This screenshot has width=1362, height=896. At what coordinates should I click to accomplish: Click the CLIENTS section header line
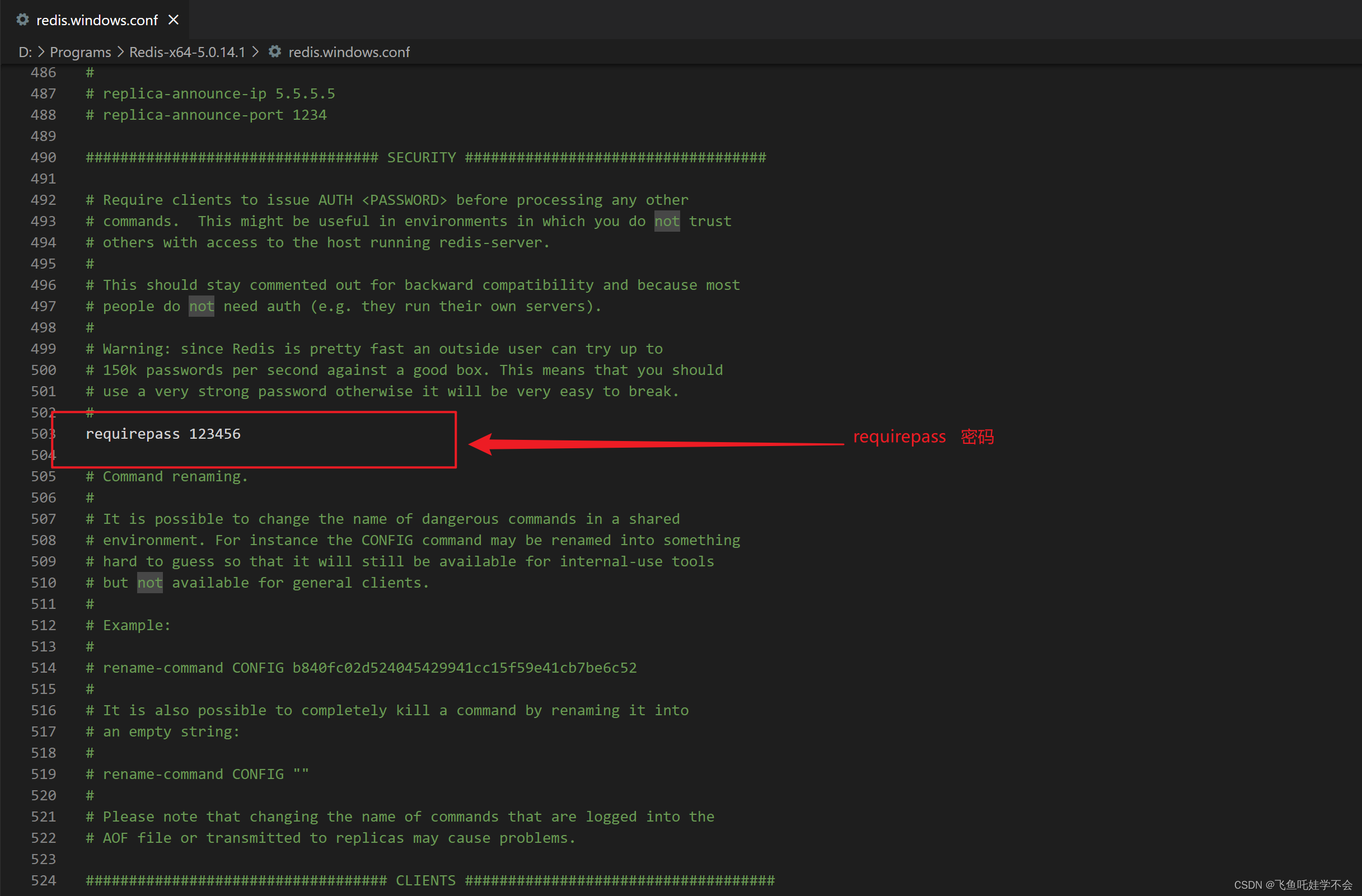pyautogui.click(x=425, y=880)
